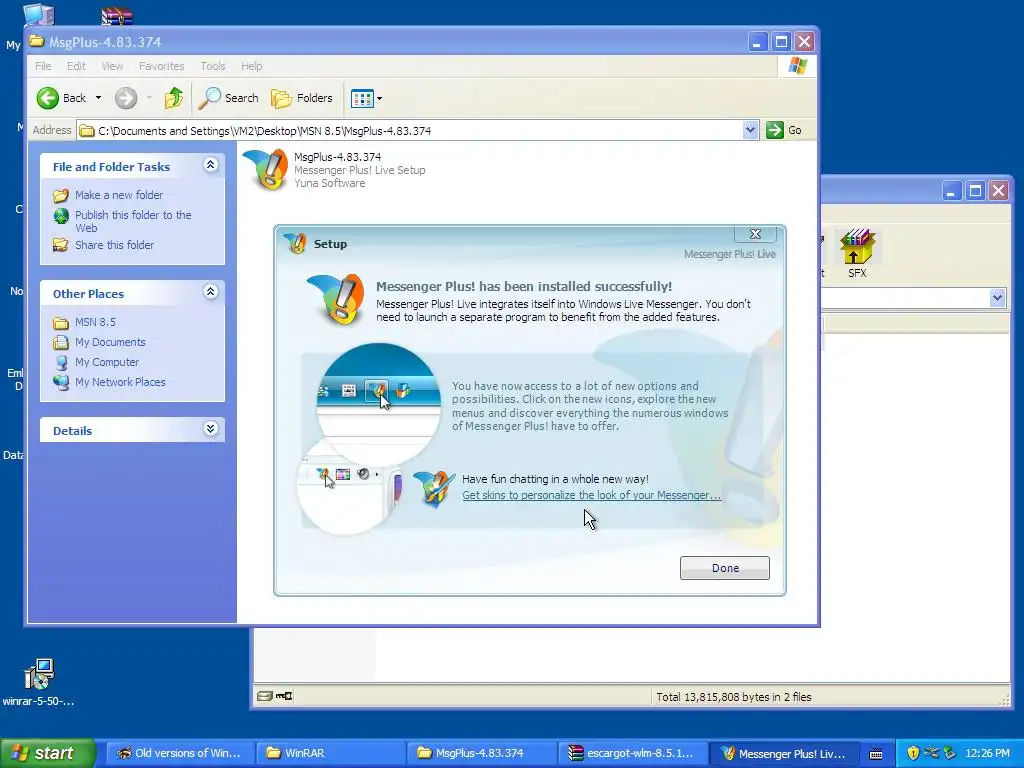The image size is (1024, 768).
Task: Click the WinRAR status text Total 13,815,808 bytes
Action: coord(733,697)
